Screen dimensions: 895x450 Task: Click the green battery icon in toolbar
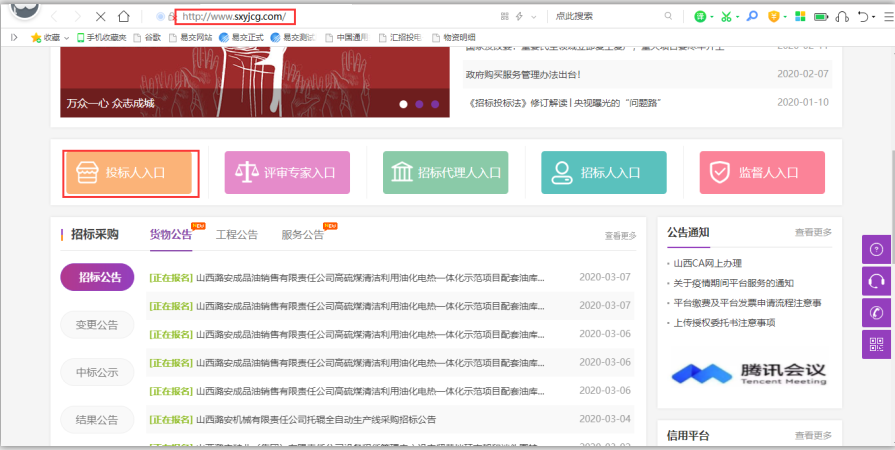(x=821, y=17)
